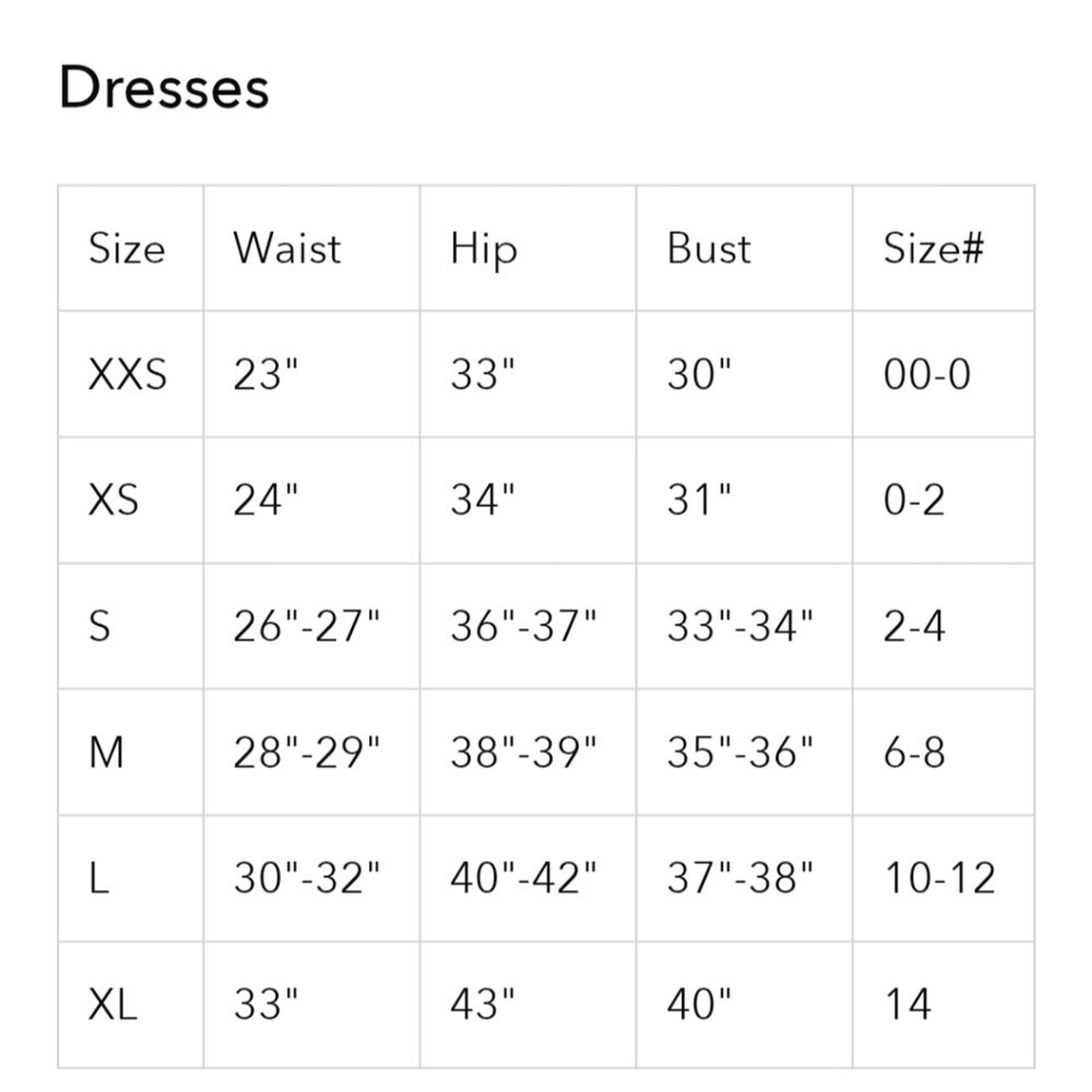Click the M size row label
Viewport: 1092px width, 1092px height.
(106, 752)
